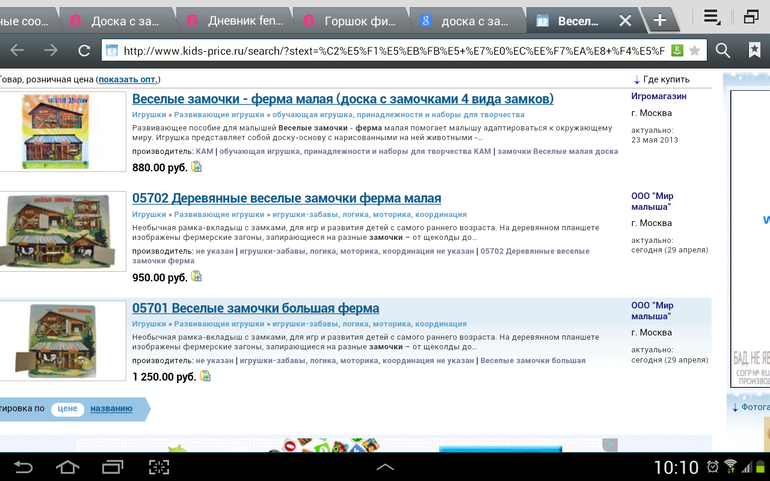The height and width of the screenshot is (481, 770).
Task: Open замочки Веселые малая доска tag link
Action: pyautogui.click(x=558, y=151)
